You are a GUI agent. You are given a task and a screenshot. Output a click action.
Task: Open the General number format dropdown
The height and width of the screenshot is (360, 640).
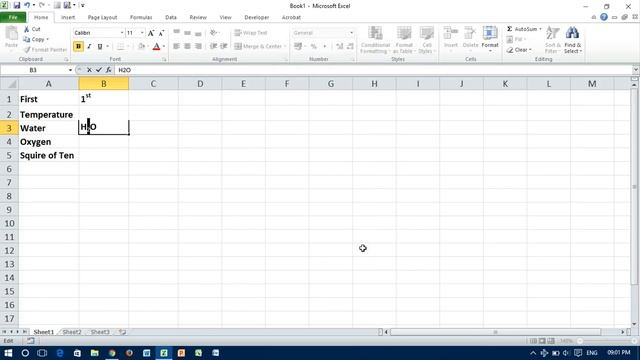pos(351,33)
